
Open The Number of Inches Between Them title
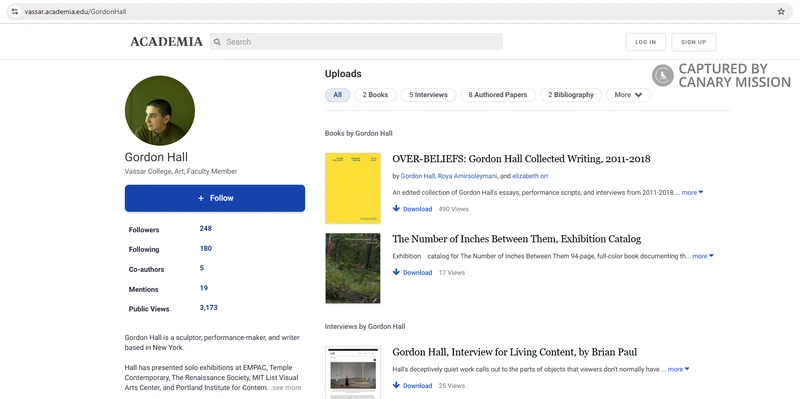tap(516, 239)
